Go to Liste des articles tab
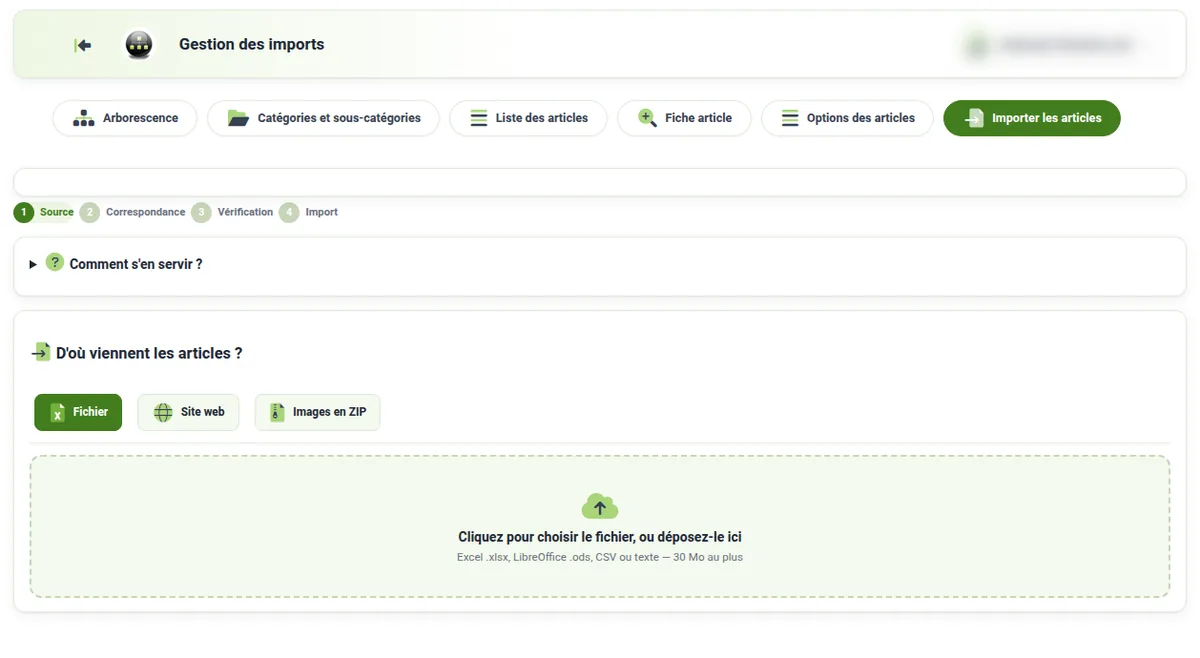The width and height of the screenshot is (1200, 658). 528,118
